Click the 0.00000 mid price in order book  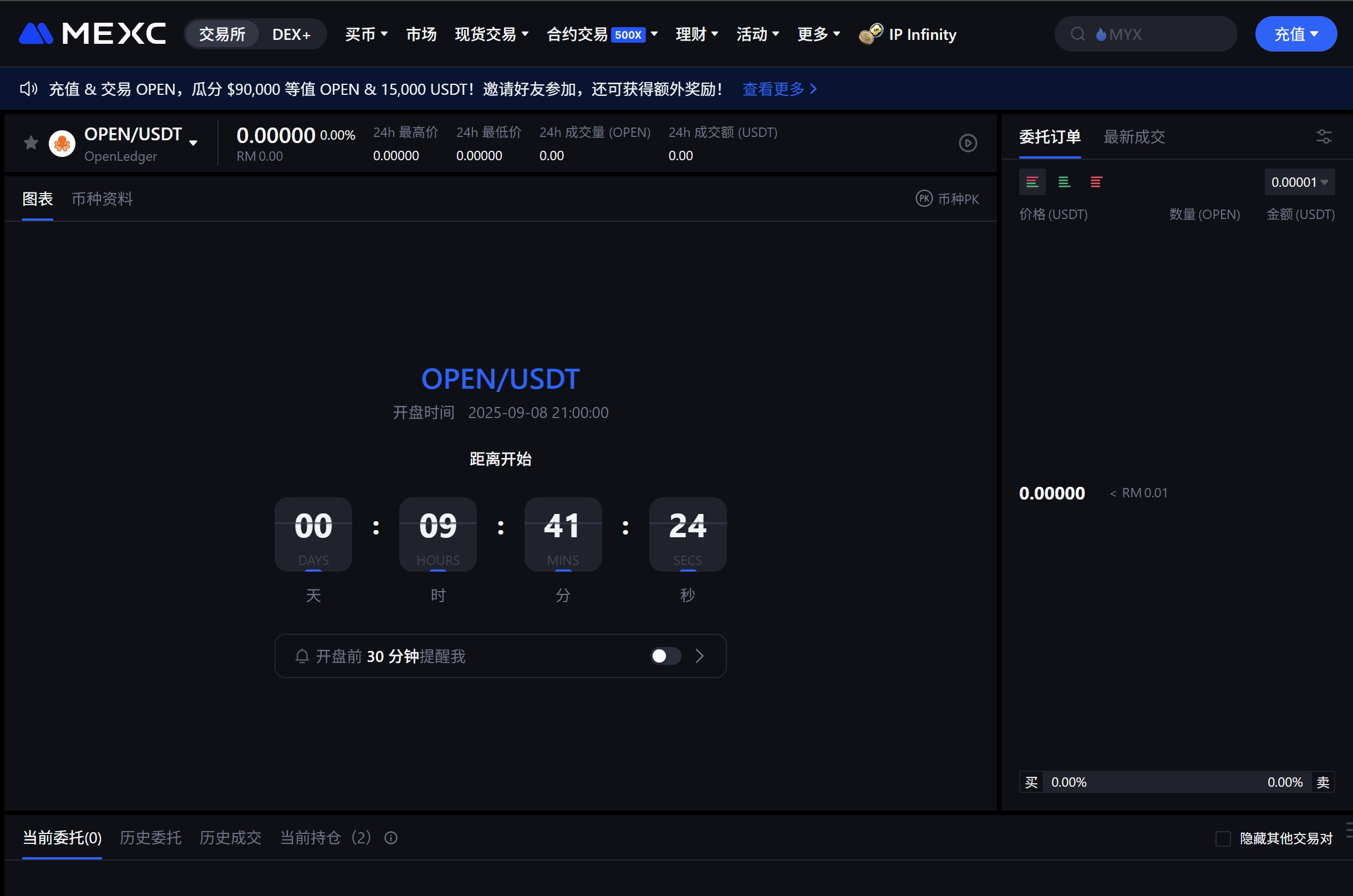click(1052, 493)
